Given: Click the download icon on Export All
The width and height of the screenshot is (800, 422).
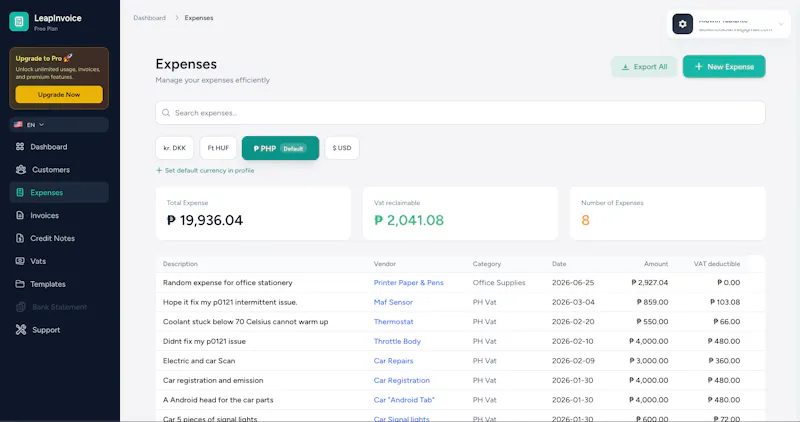Looking at the screenshot, I should pos(625,67).
